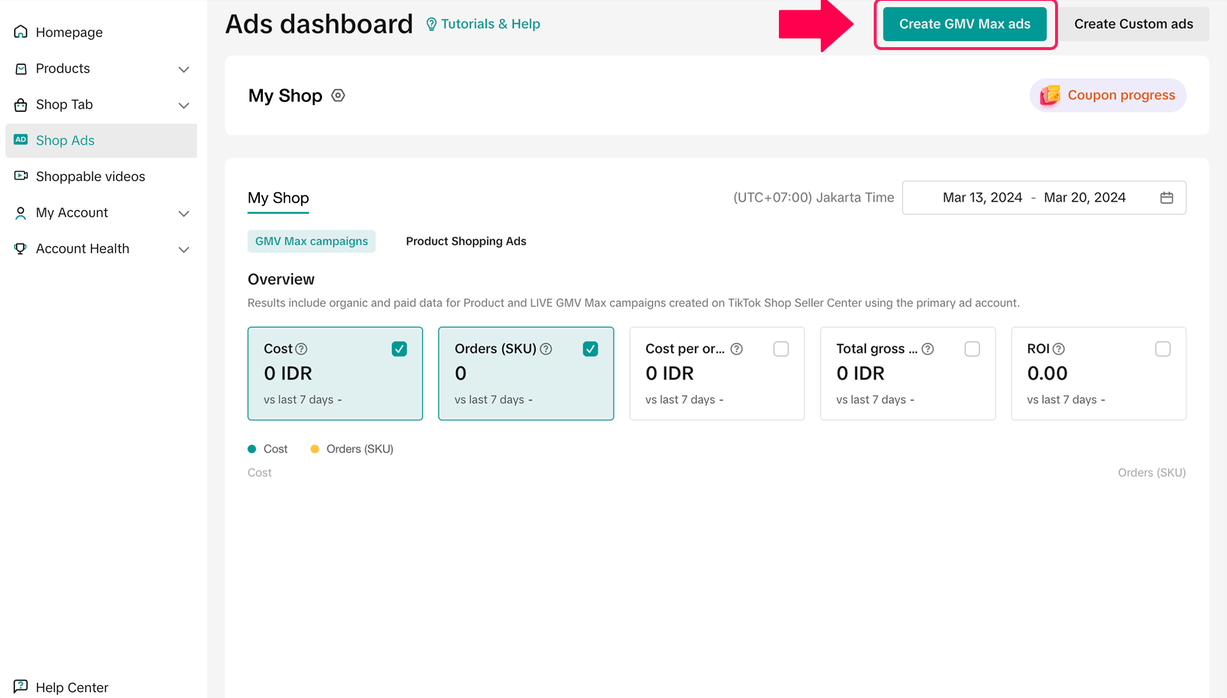This screenshot has width=1227, height=698.
Task: Open the Coupon progress indicator
Action: (x=1108, y=95)
